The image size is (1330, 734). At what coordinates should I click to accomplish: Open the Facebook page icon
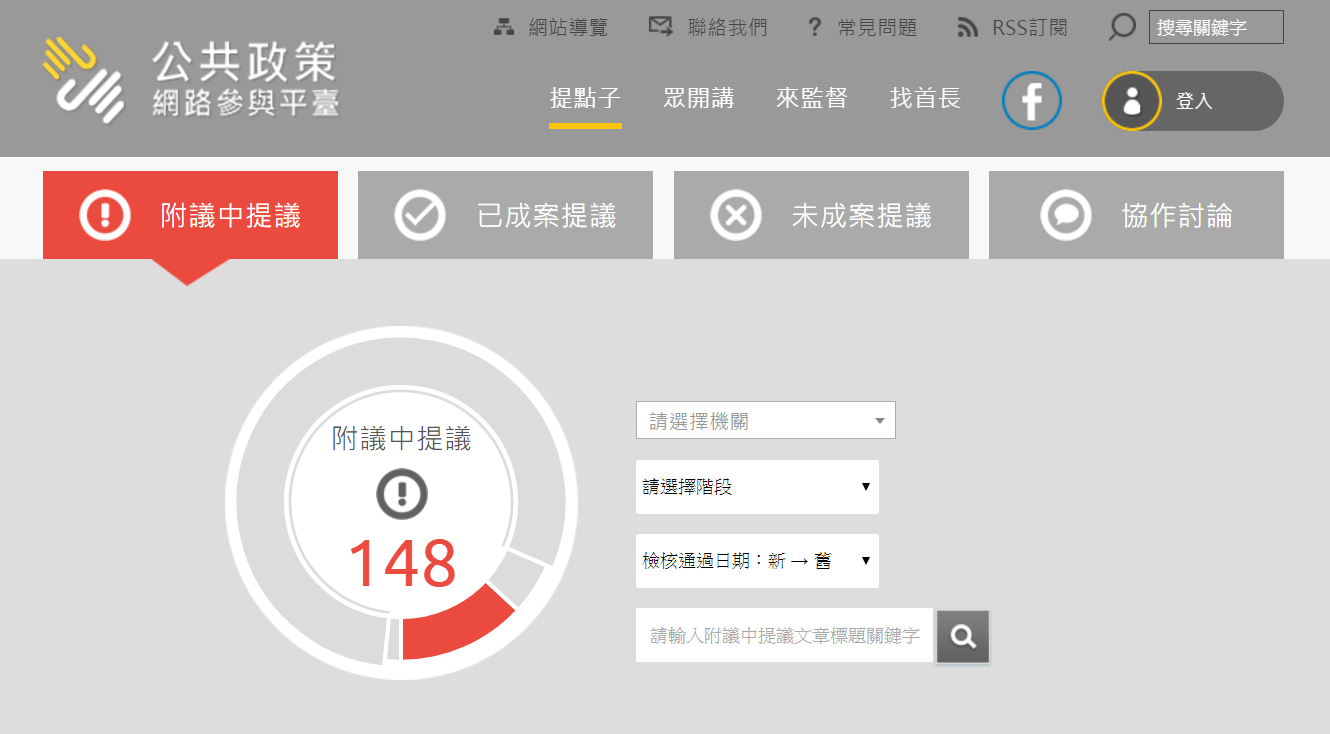(1032, 100)
